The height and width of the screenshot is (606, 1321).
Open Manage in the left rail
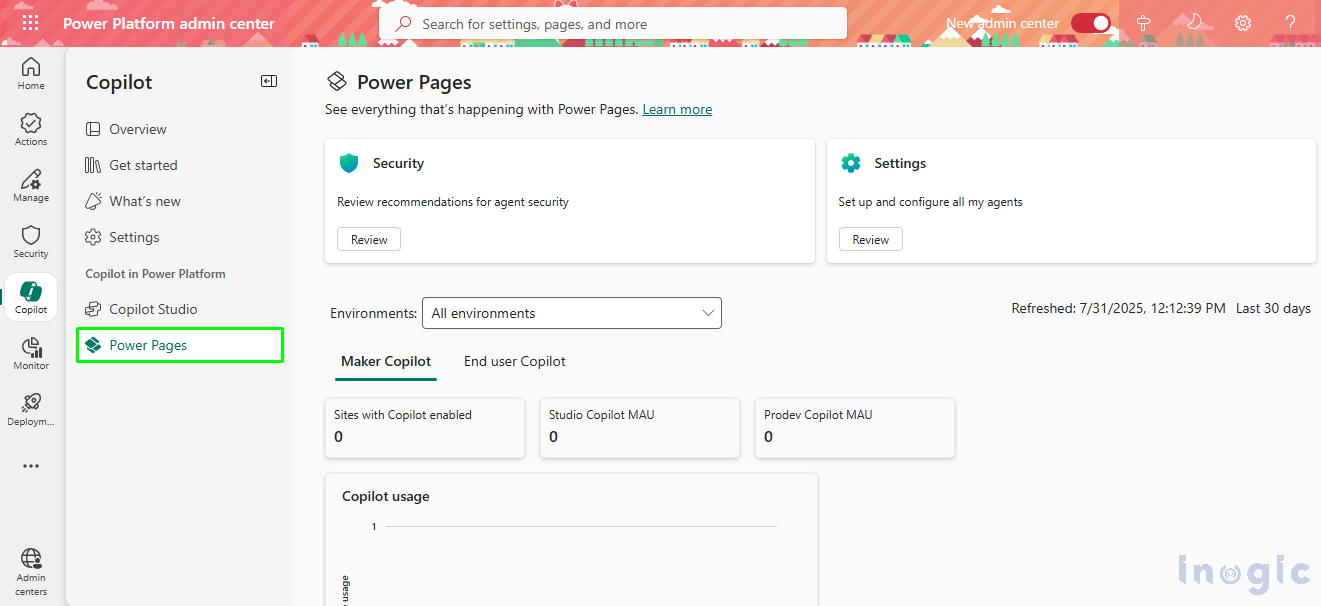point(31,186)
